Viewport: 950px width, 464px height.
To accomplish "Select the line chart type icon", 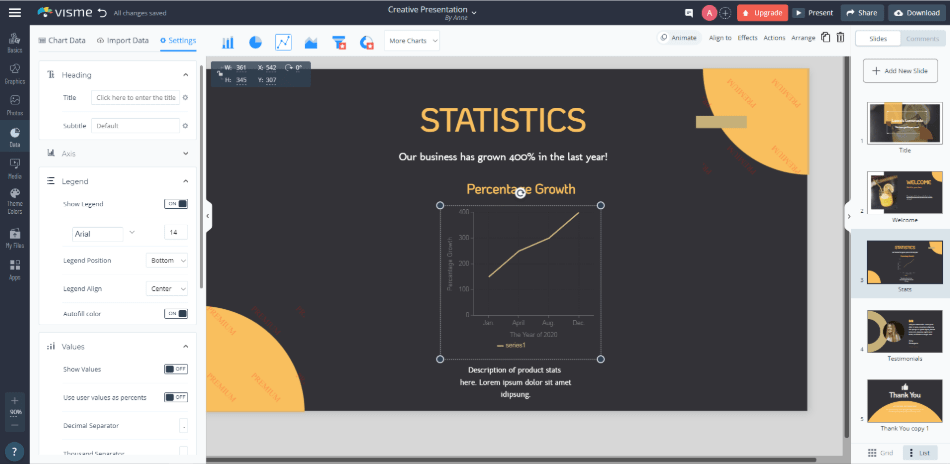I will click(284, 42).
